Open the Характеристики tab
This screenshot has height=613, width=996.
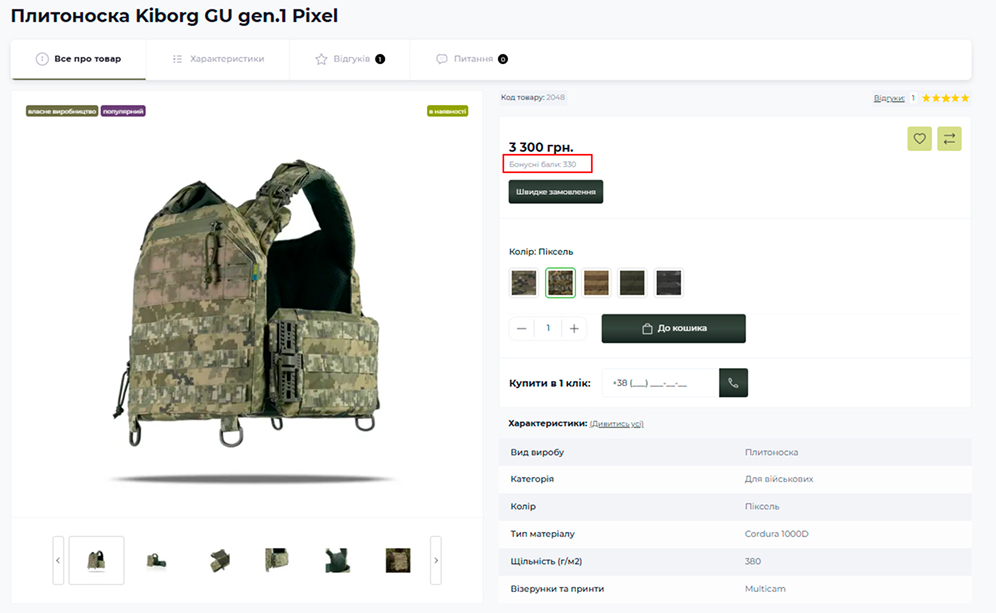coord(218,59)
